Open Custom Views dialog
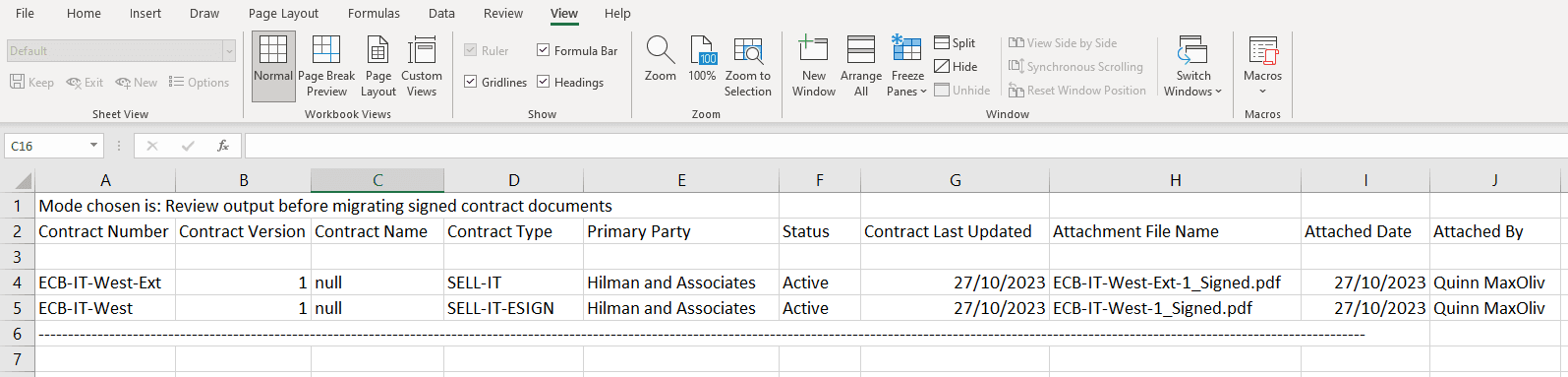 pyautogui.click(x=422, y=66)
